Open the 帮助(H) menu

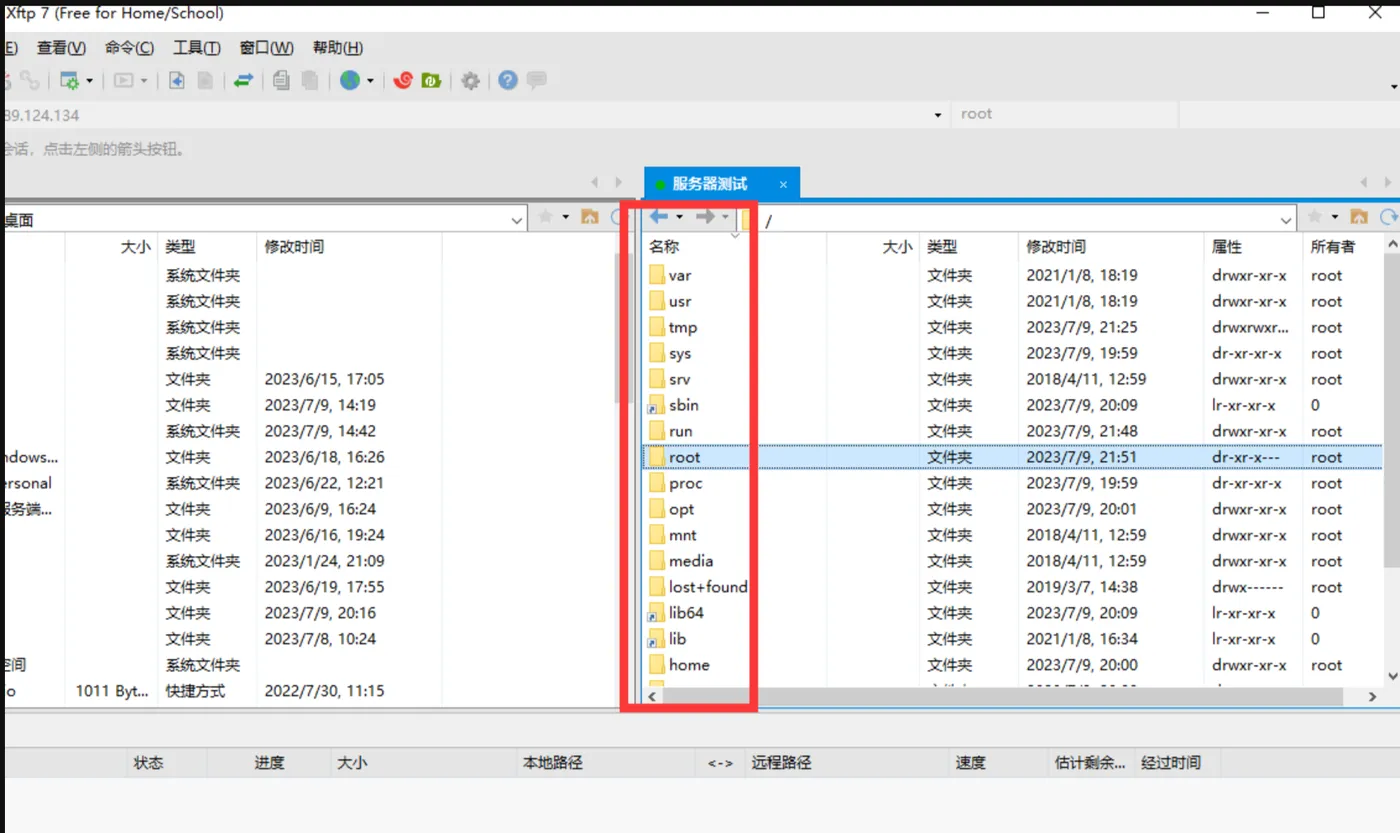(x=337, y=48)
